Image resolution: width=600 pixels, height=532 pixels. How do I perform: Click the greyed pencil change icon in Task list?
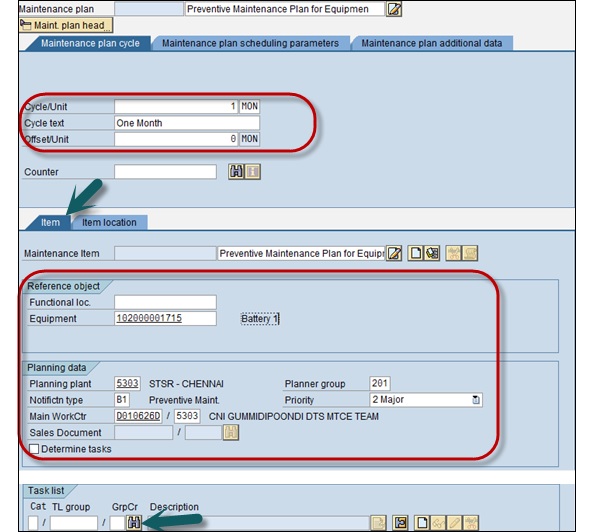click(455, 523)
